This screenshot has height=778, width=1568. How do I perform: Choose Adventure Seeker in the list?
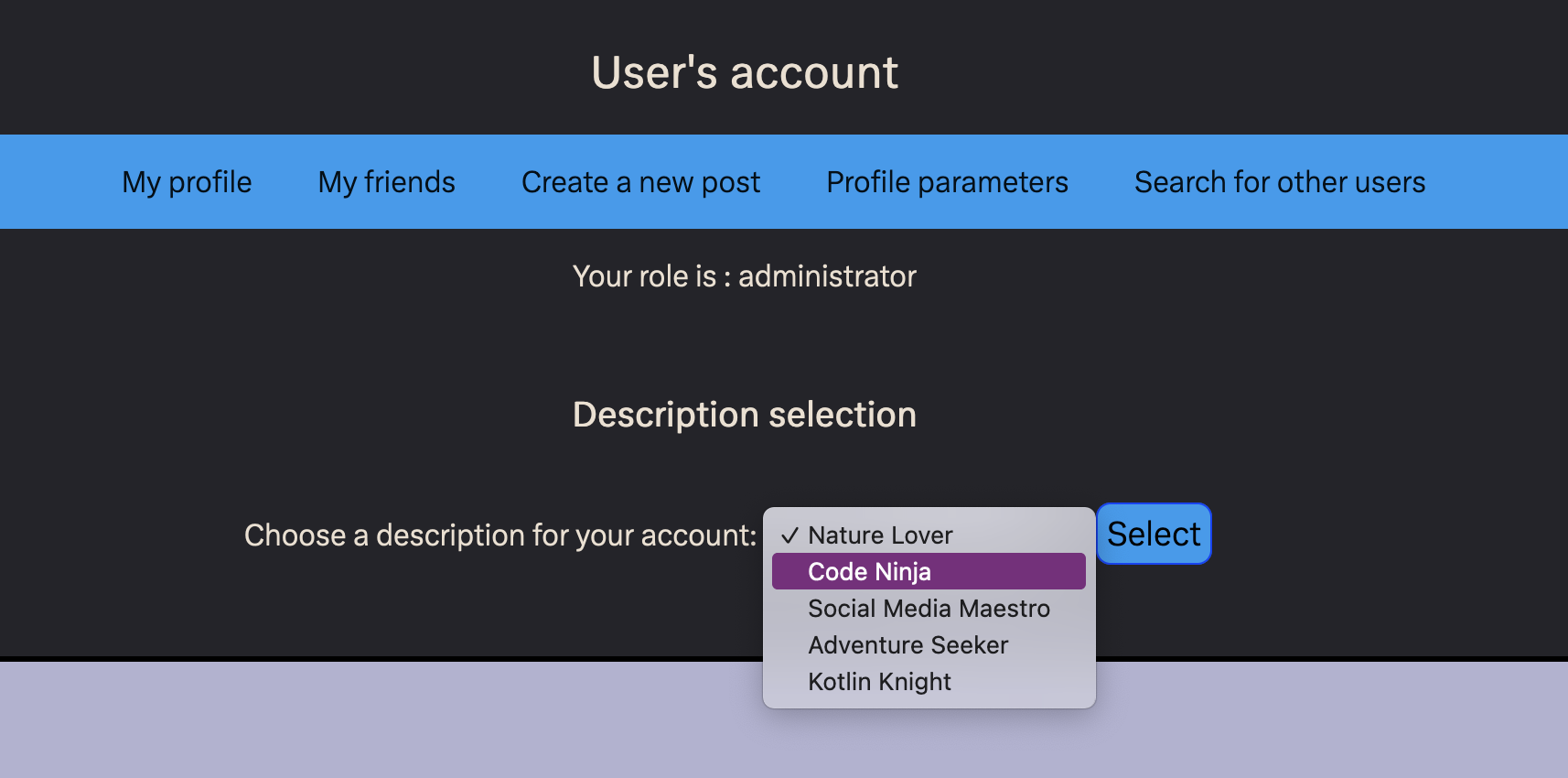point(908,645)
